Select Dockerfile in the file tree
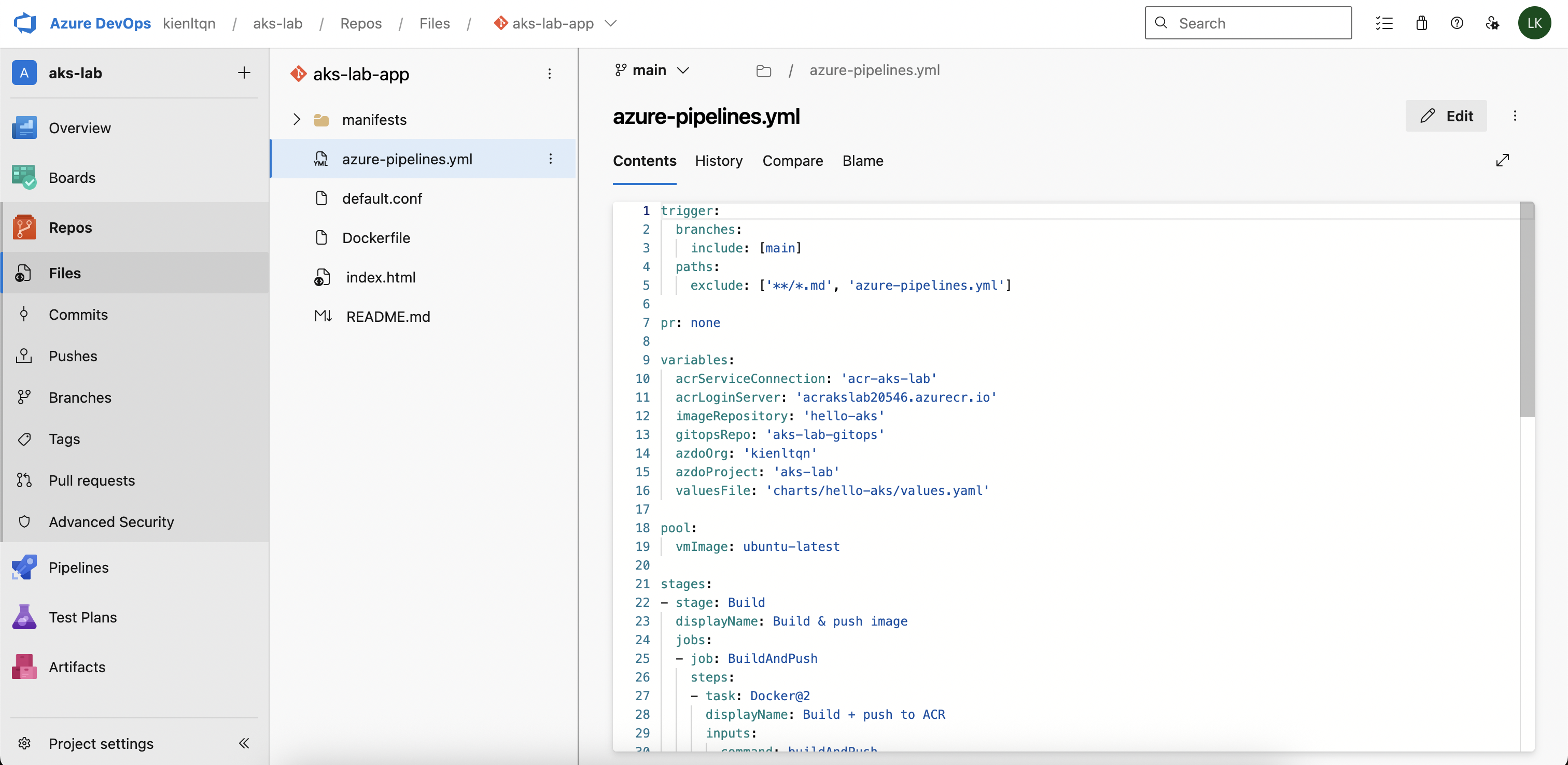The image size is (1568, 765). [x=423, y=237]
